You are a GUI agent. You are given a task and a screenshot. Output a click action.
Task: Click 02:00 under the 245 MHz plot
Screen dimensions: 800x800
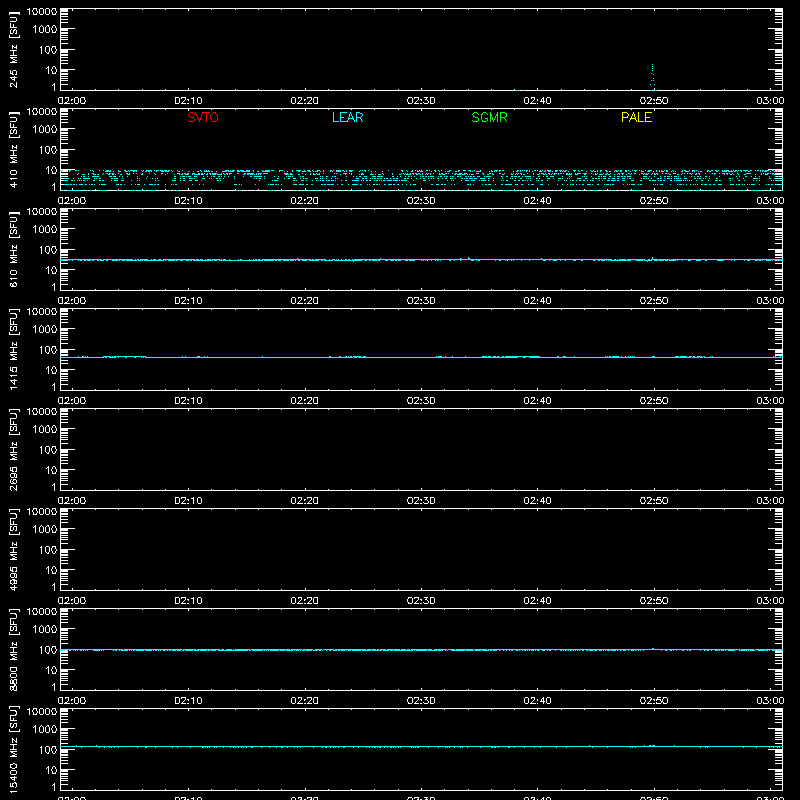pos(72,101)
